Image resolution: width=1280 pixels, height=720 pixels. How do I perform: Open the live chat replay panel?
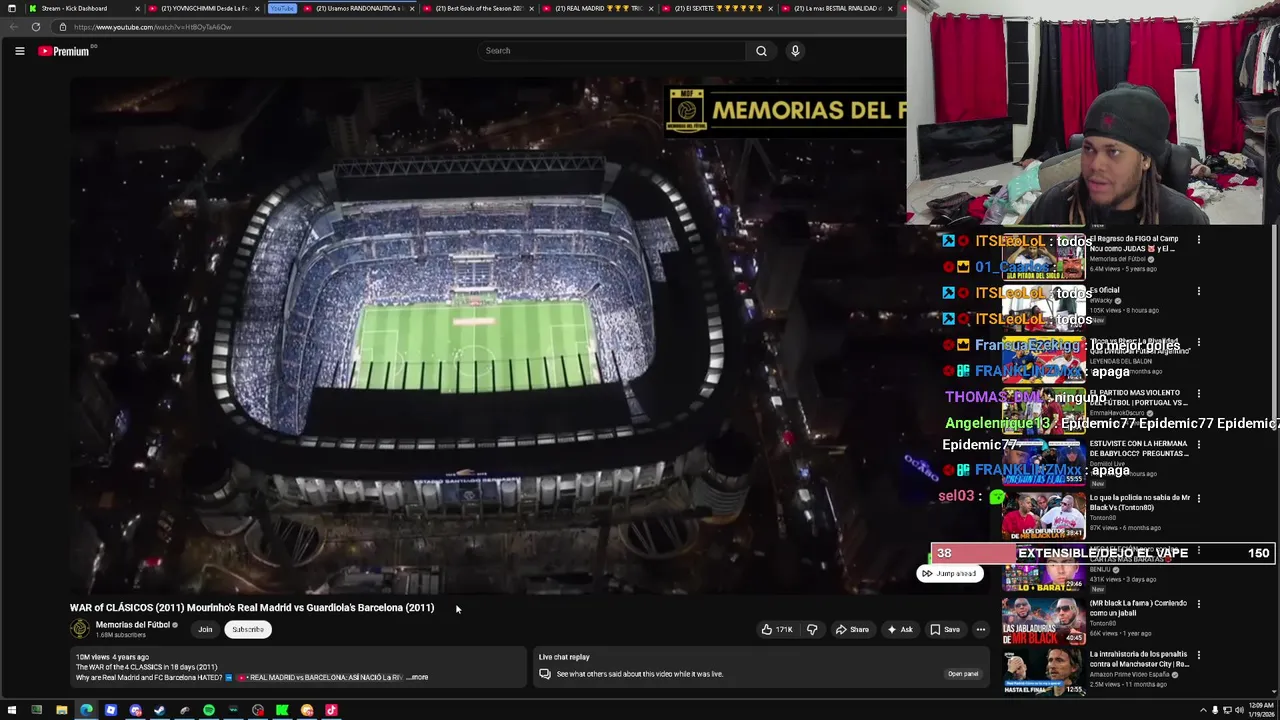coord(963,674)
